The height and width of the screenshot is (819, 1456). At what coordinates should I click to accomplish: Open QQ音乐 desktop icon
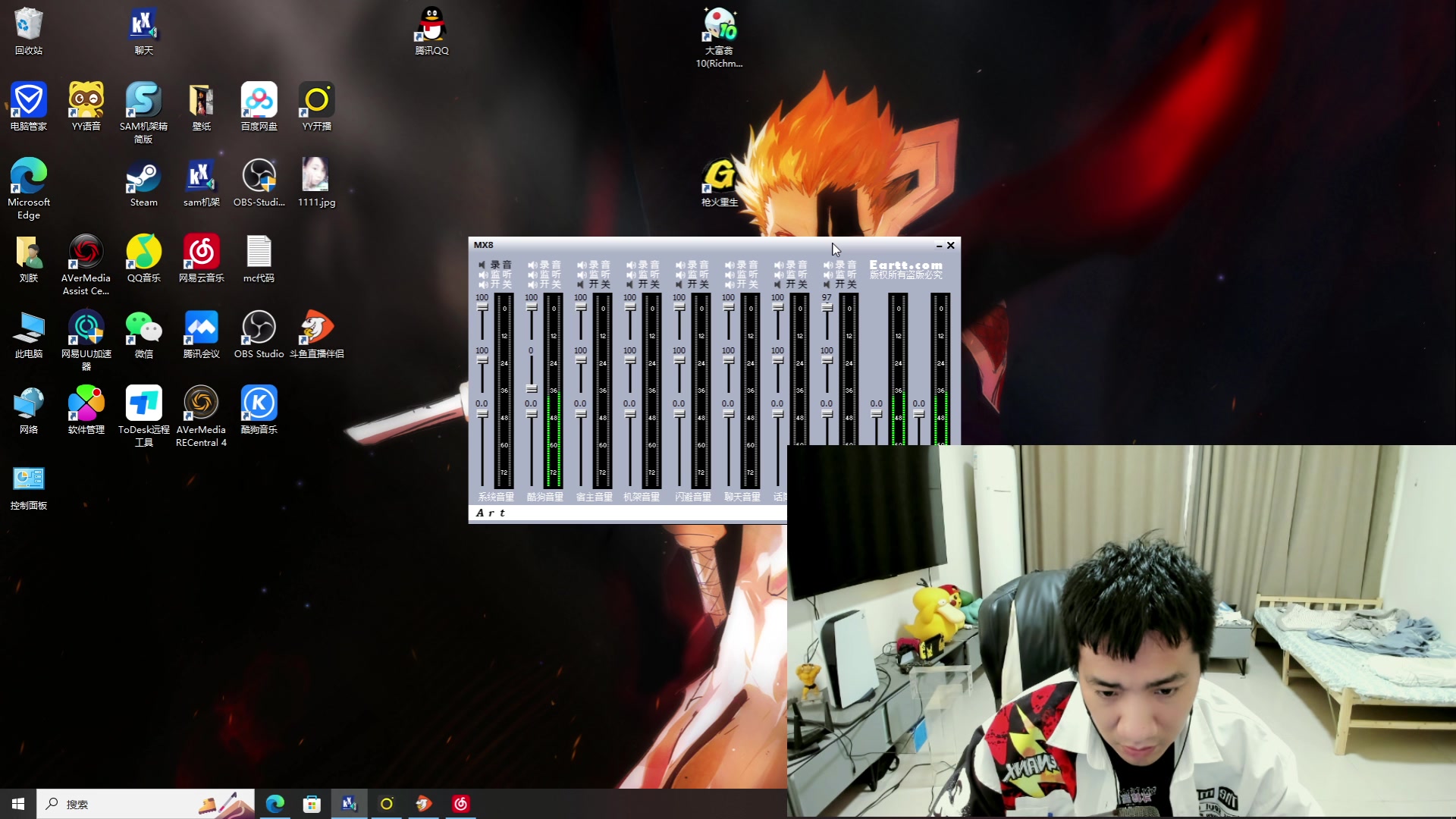click(x=143, y=259)
